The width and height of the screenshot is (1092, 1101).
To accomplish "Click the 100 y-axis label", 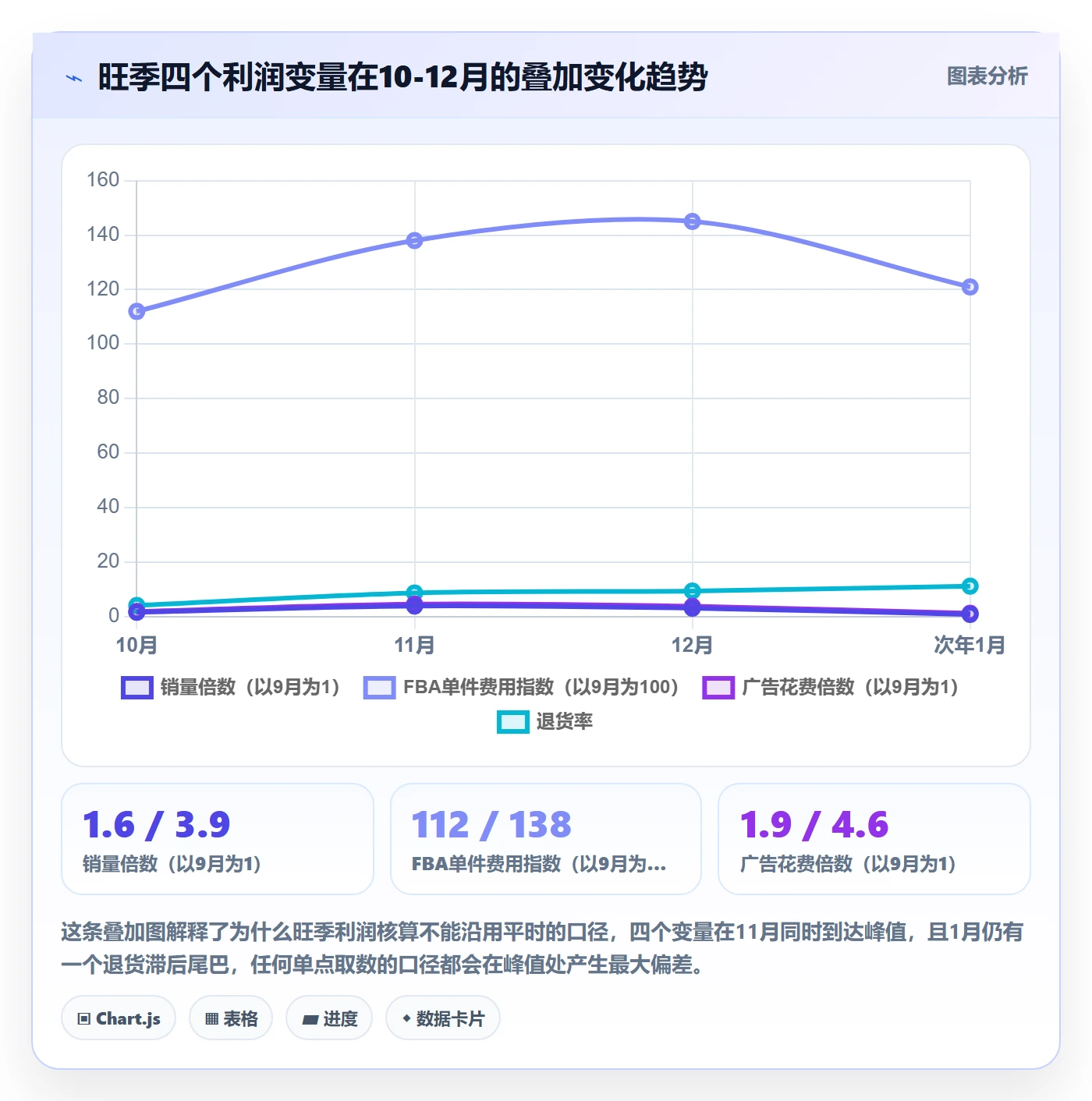I will pos(103,343).
